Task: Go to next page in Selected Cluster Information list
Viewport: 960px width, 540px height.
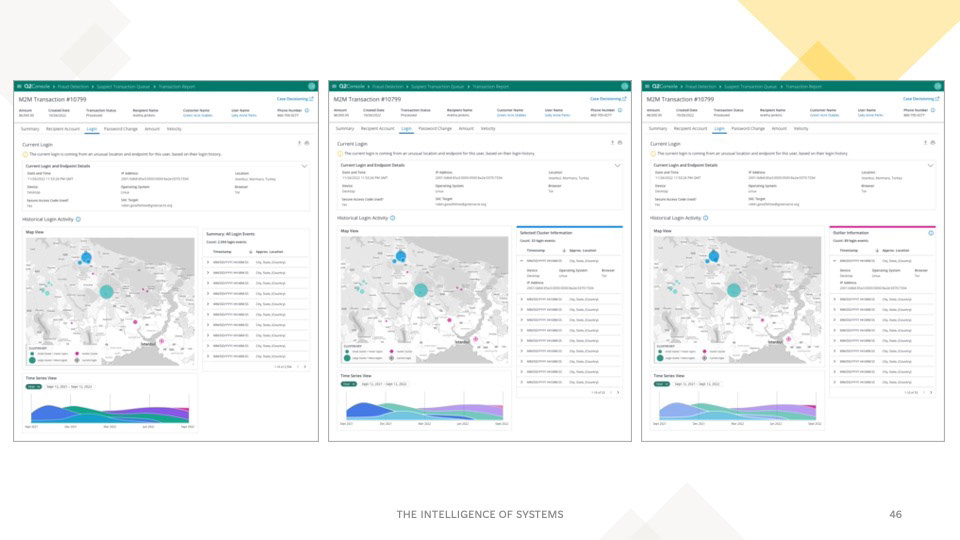Action: coord(618,392)
